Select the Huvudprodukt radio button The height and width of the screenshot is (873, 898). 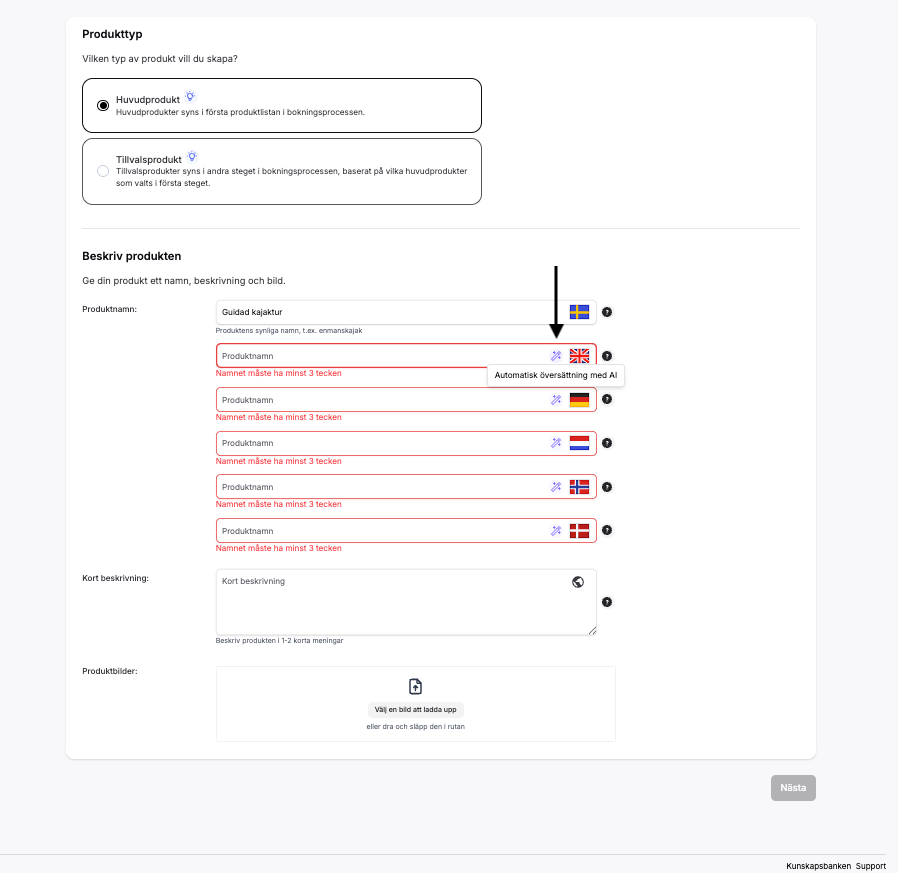pos(103,106)
